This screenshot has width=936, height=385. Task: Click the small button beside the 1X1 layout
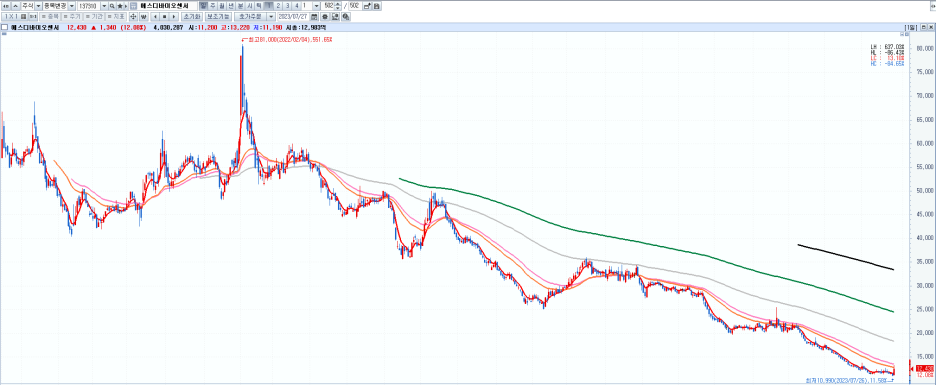(32, 16)
